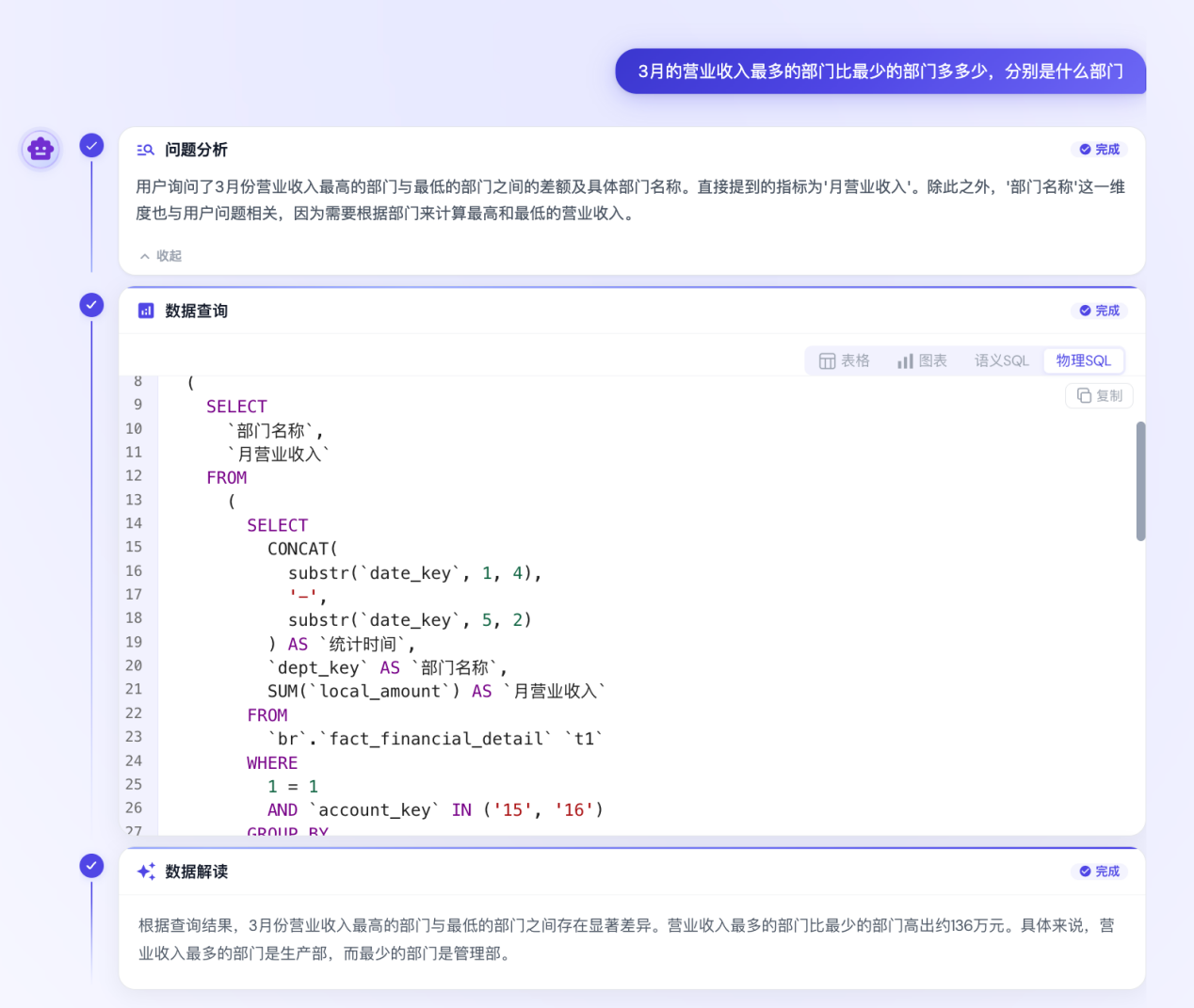Click the 数据查询 step checkmark circle
1194x1008 pixels.
point(91,305)
